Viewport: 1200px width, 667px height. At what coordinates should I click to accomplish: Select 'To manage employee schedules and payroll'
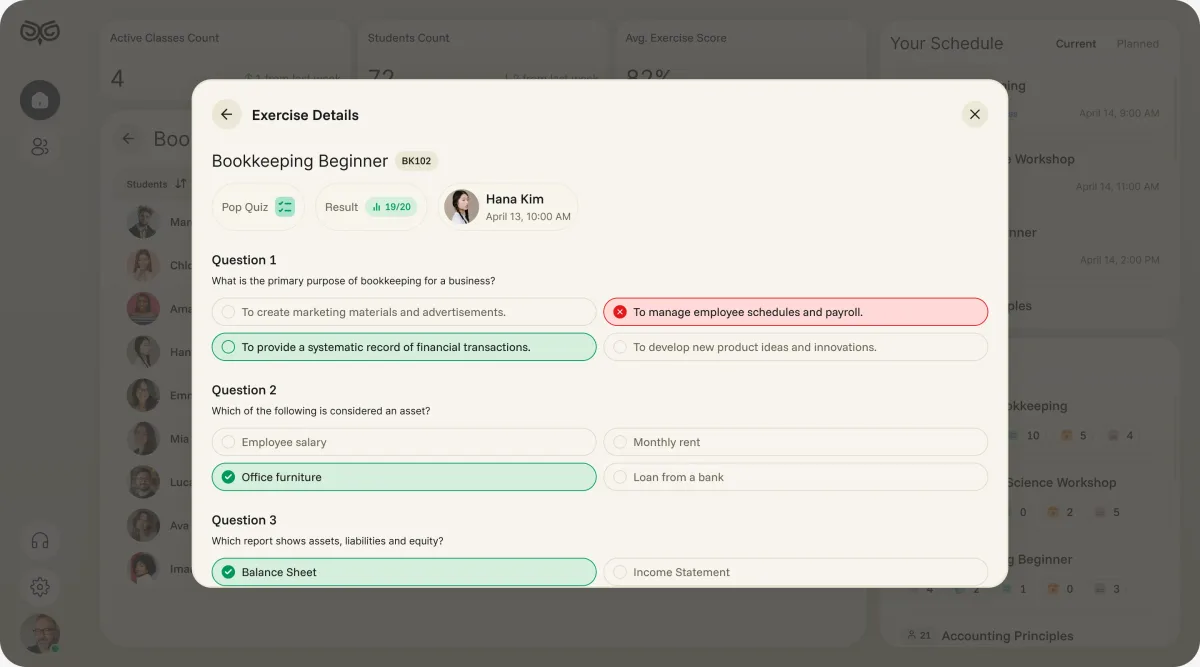point(795,312)
